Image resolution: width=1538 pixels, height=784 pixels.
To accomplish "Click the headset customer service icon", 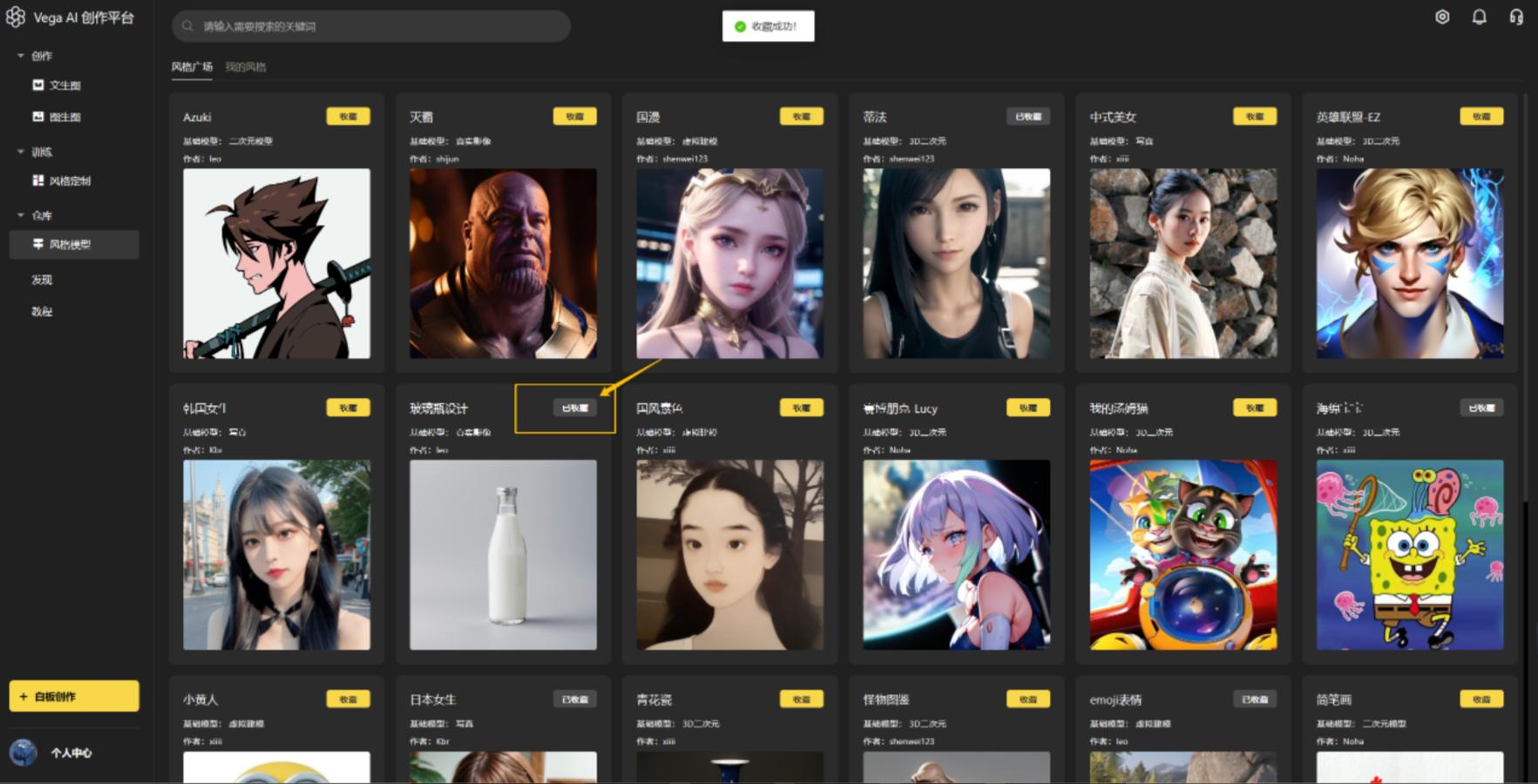I will pos(1516,17).
